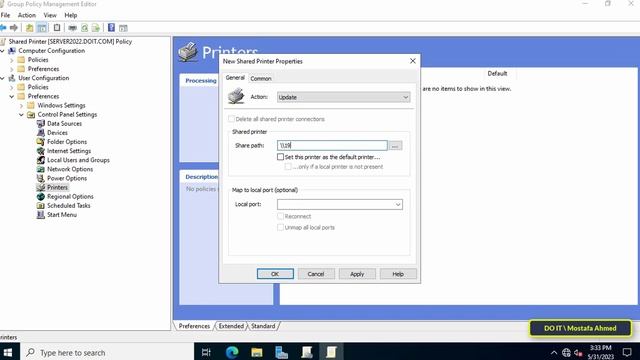Select the Scheduled Tasks node icon
This screenshot has height=360, width=640.
point(40,205)
